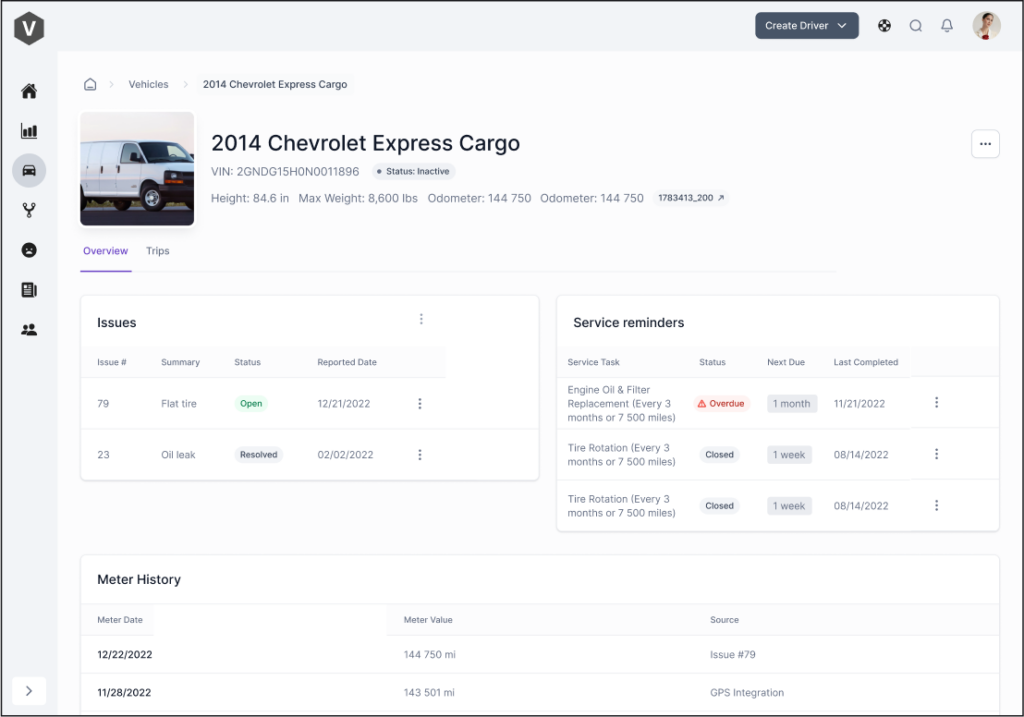Click the search magnifier icon in header
This screenshot has width=1024, height=717.
pyautogui.click(x=915, y=26)
